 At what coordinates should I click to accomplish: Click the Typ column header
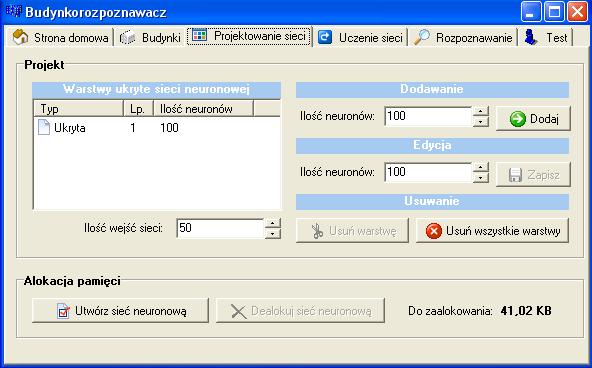click(x=79, y=109)
